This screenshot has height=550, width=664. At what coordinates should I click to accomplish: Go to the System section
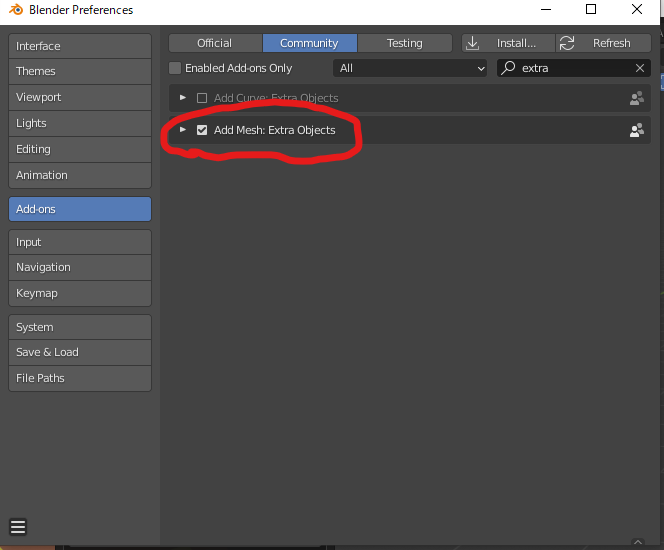80,327
